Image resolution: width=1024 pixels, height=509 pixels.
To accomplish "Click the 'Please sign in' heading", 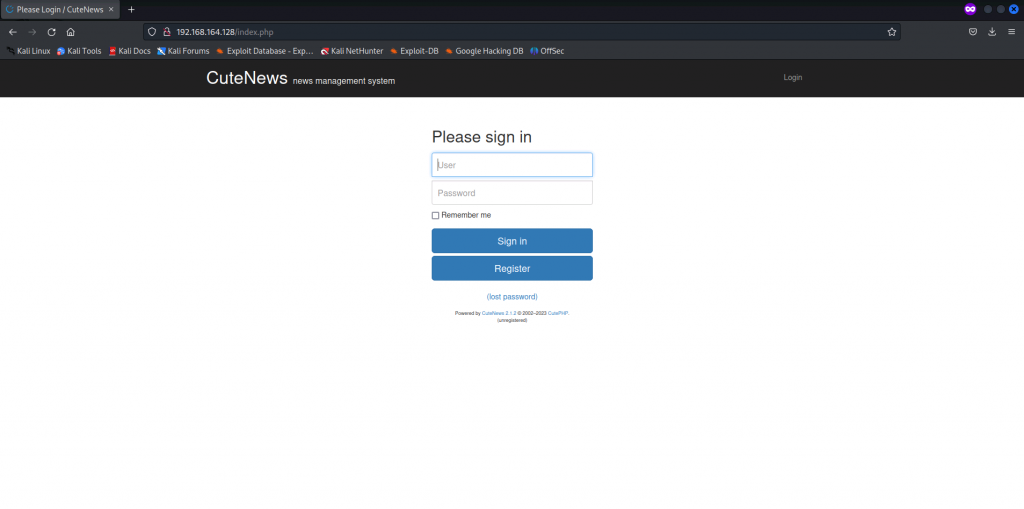I will [482, 137].
